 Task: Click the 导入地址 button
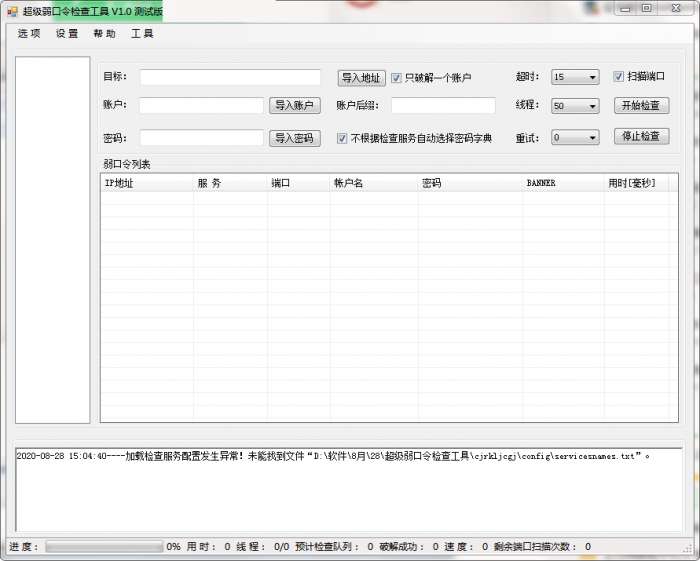coord(361,78)
